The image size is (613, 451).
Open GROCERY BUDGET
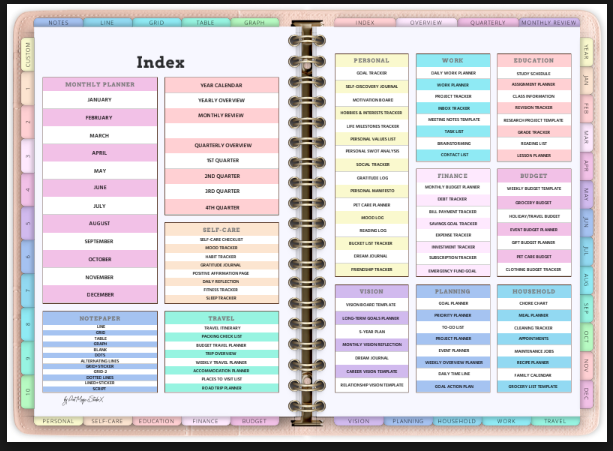pos(534,202)
